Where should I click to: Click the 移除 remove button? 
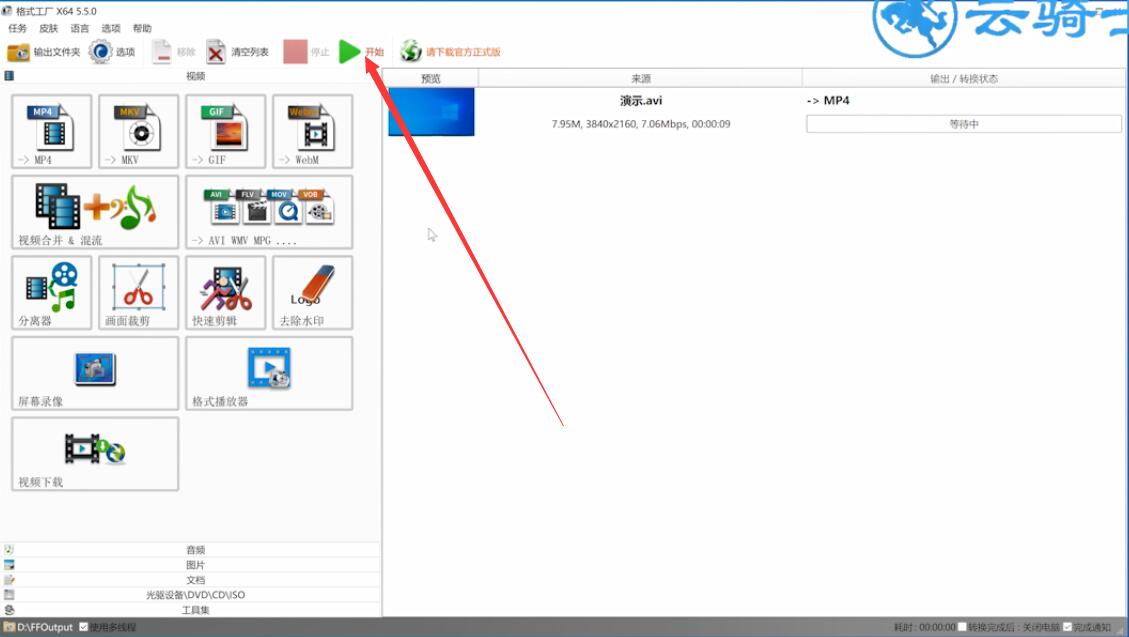pyautogui.click(x=174, y=52)
